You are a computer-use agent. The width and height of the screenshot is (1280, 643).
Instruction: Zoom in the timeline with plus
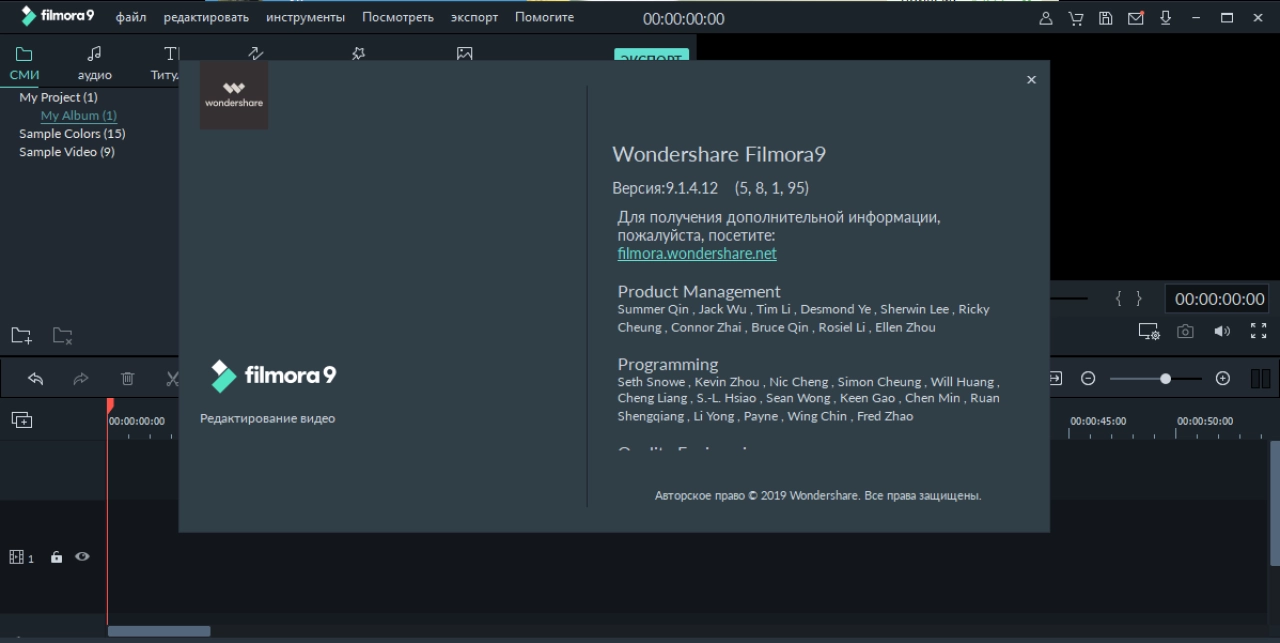(x=1222, y=378)
